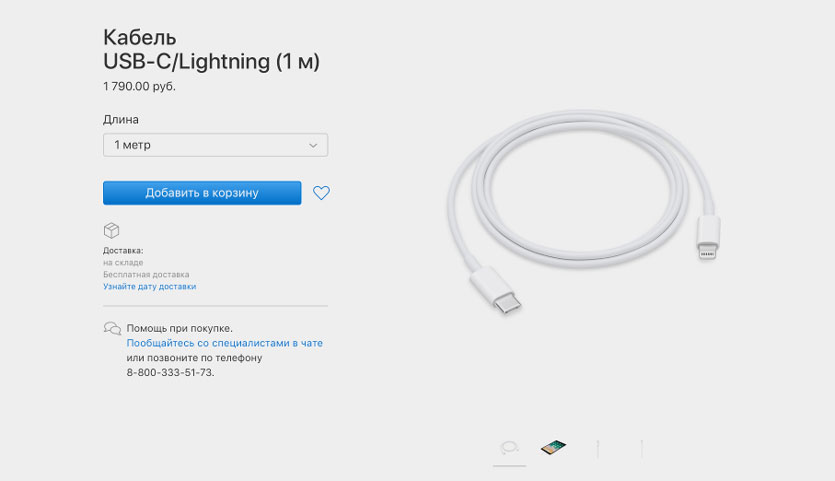The height and width of the screenshot is (481, 835).
Task: Select the third product thumbnail
Action: [x=598, y=447]
